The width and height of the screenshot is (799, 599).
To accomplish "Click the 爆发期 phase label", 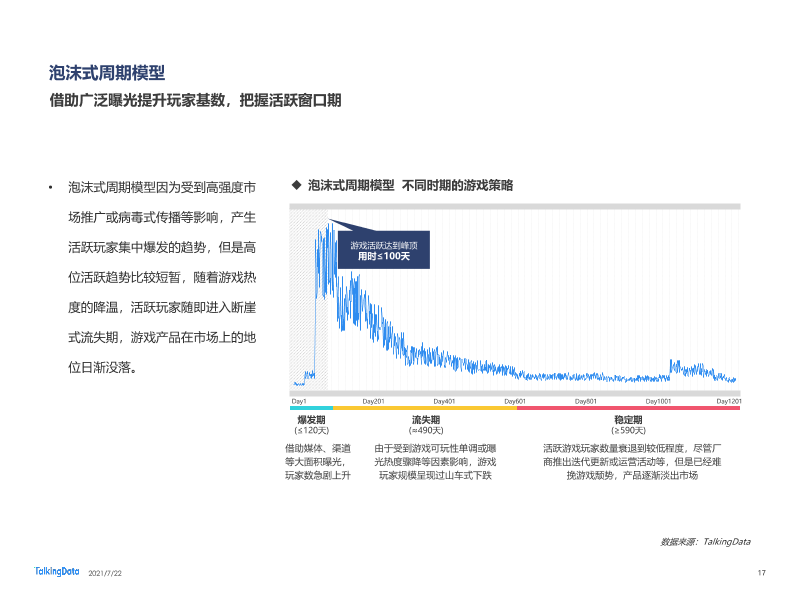I will click(311, 420).
